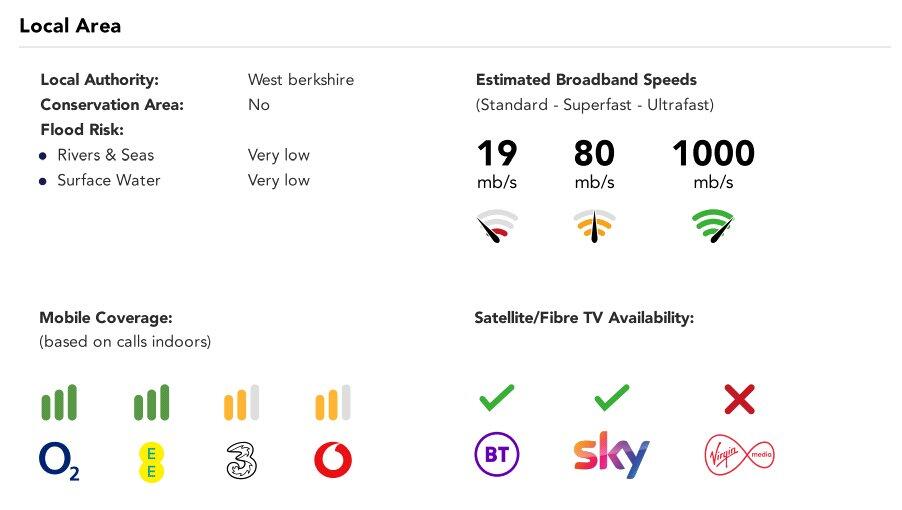Click the EE signal strength bars
Screen dimensions: 902x510
tap(151, 403)
